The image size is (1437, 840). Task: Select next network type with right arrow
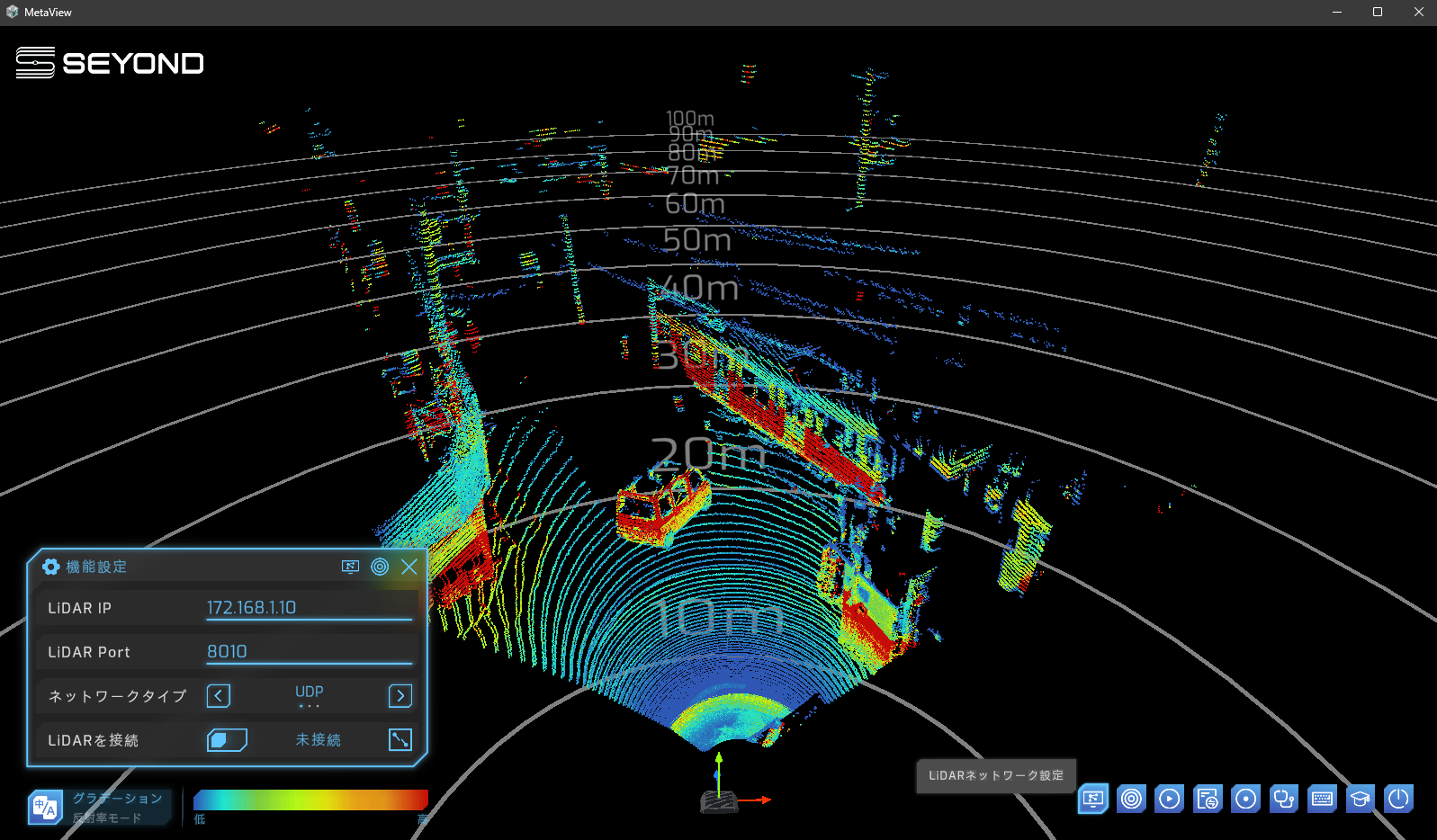(400, 696)
